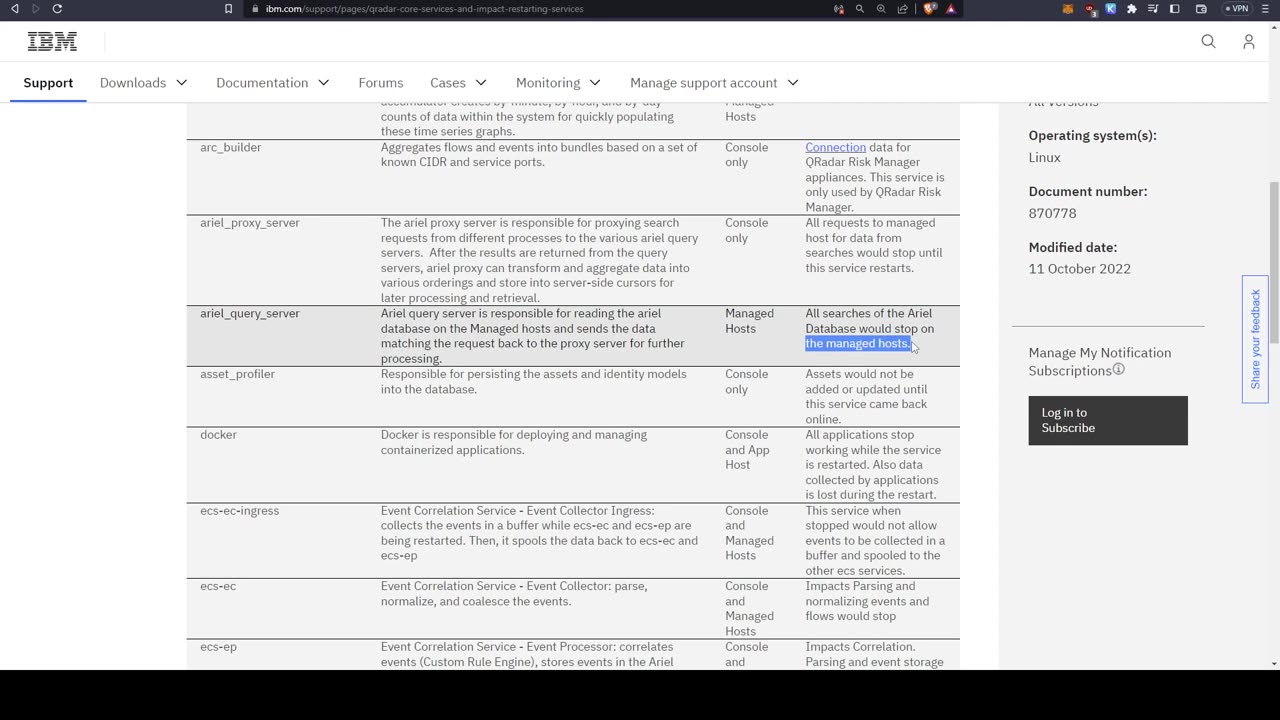Open uBlock extension with badge 3
This screenshot has height=720, width=1280.
click(1090, 10)
